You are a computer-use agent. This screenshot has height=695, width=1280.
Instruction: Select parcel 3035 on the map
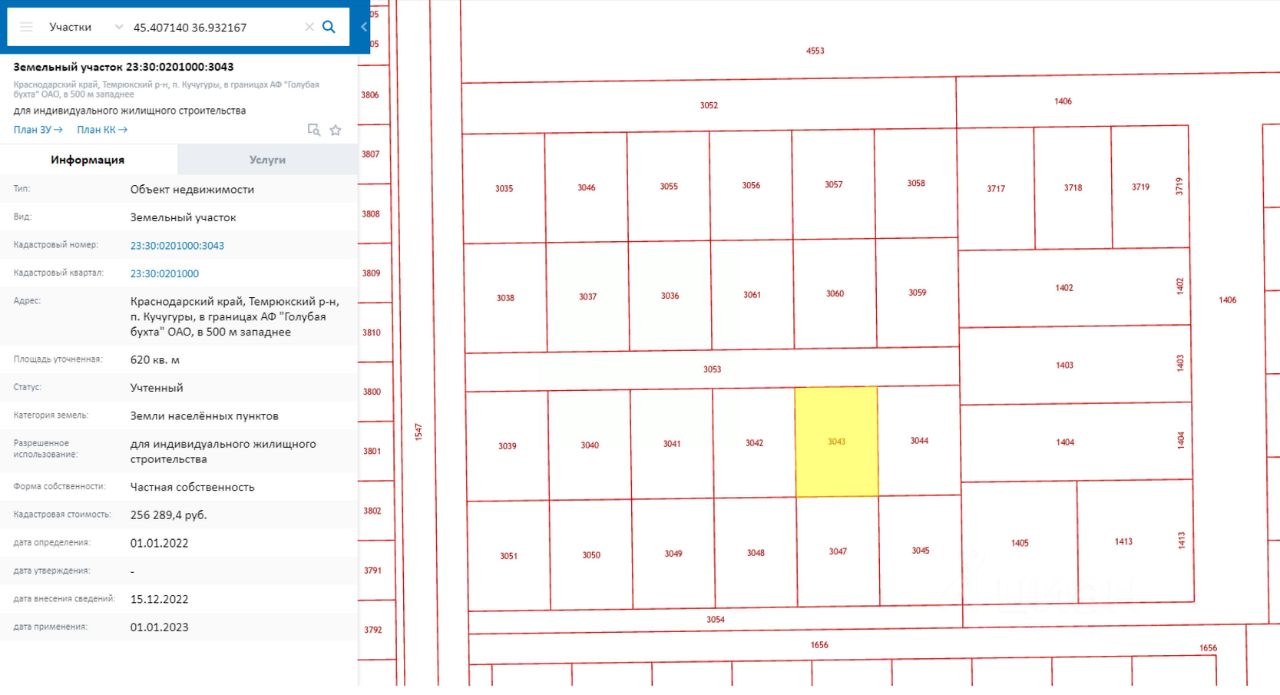tap(504, 188)
